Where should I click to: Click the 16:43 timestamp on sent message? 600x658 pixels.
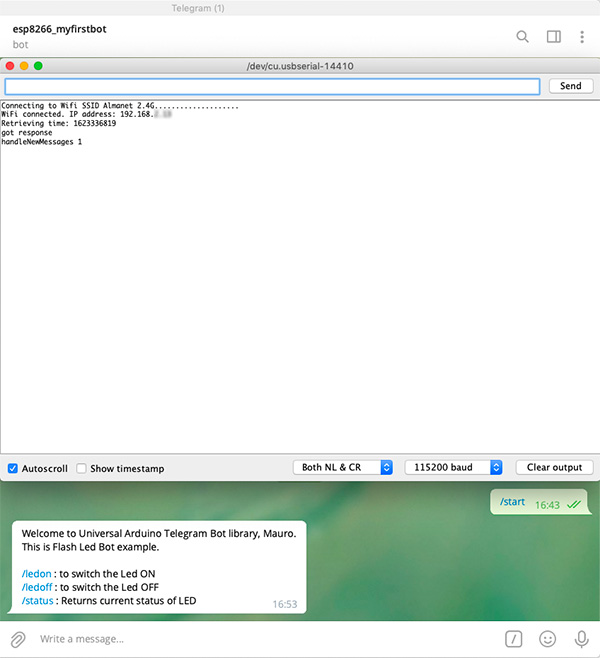click(547, 505)
